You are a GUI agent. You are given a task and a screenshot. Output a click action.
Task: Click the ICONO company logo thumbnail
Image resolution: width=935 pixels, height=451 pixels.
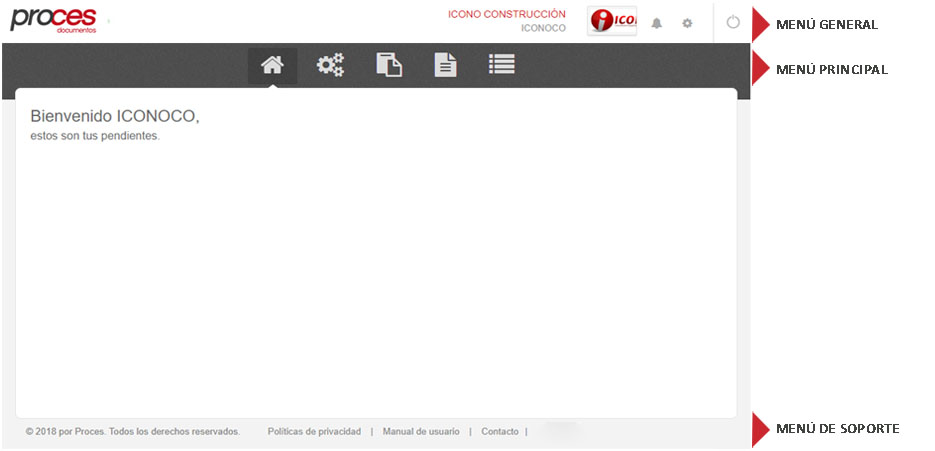(612, 21)
